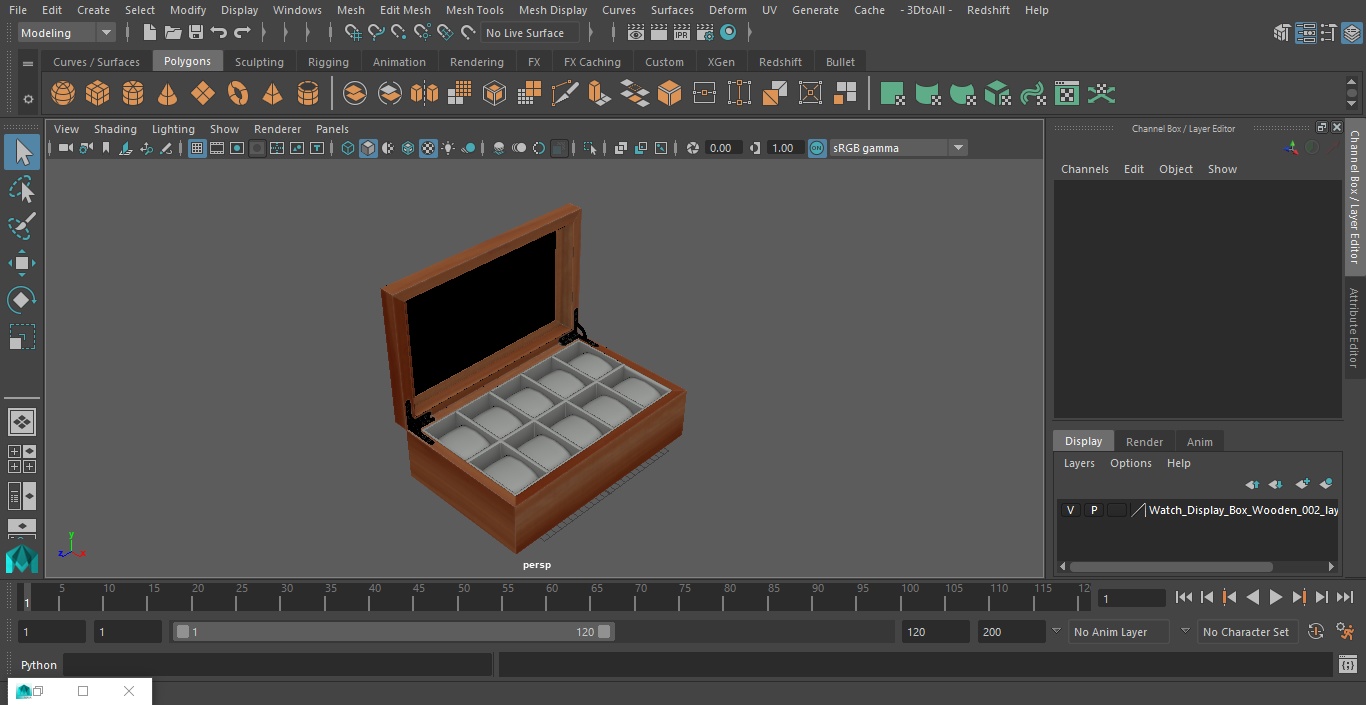The height and width of the screenshot is (705, 1366).
Task: Toggle sRGB gamma view transform button
Action: pyautogui.click(x=817, y=148)
